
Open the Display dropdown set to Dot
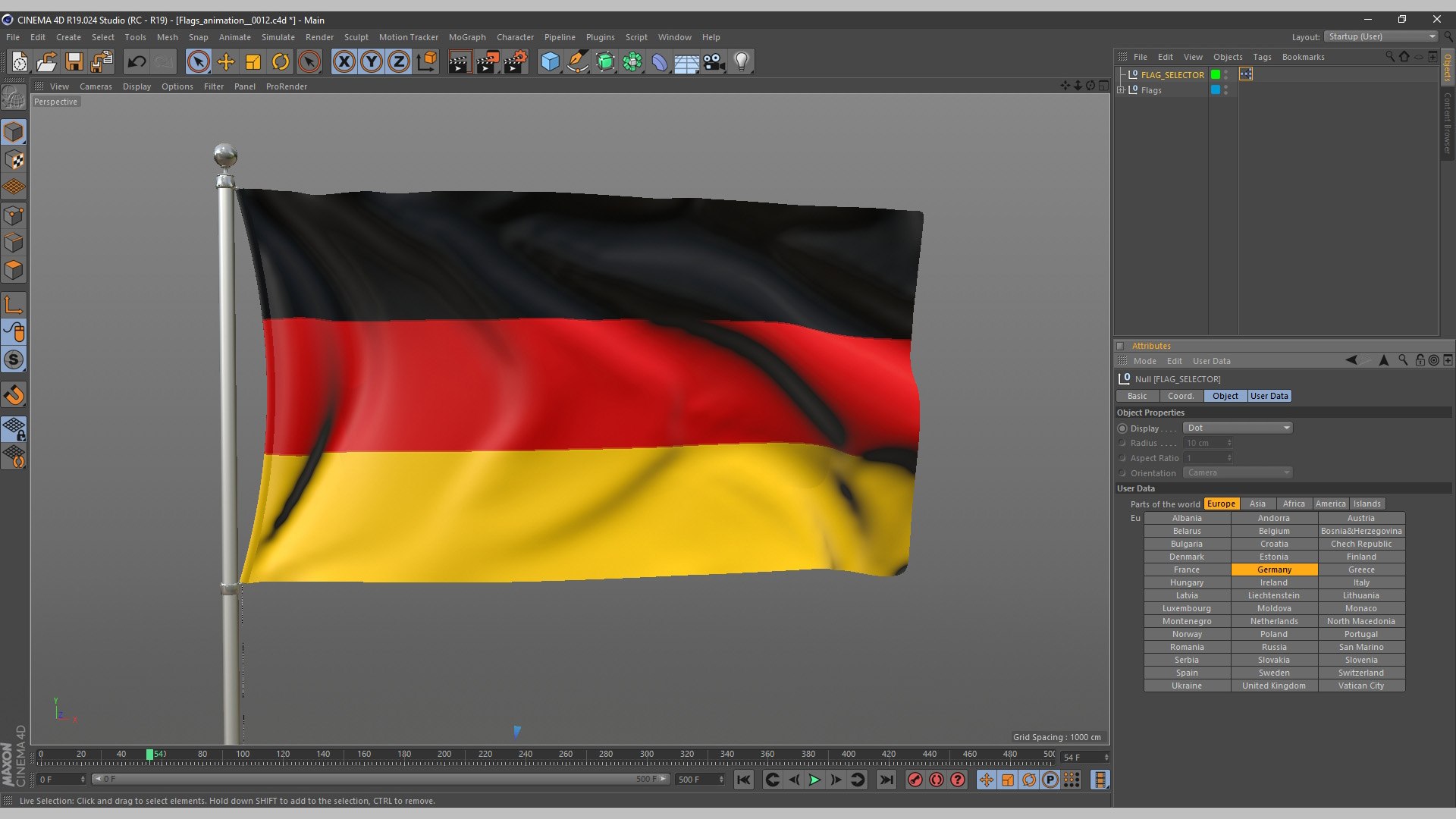click(x=1238, y=428)
